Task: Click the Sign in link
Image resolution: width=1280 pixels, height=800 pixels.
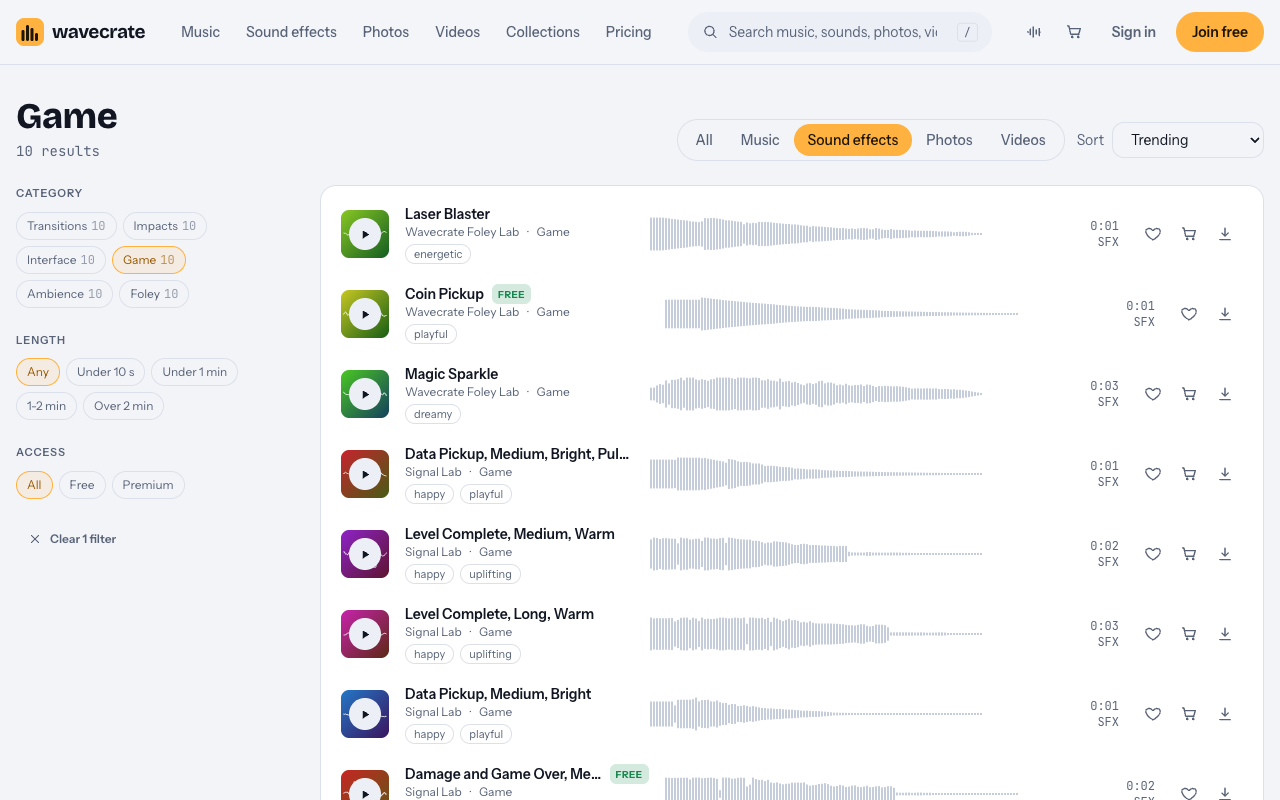Action: [1133, 32]
